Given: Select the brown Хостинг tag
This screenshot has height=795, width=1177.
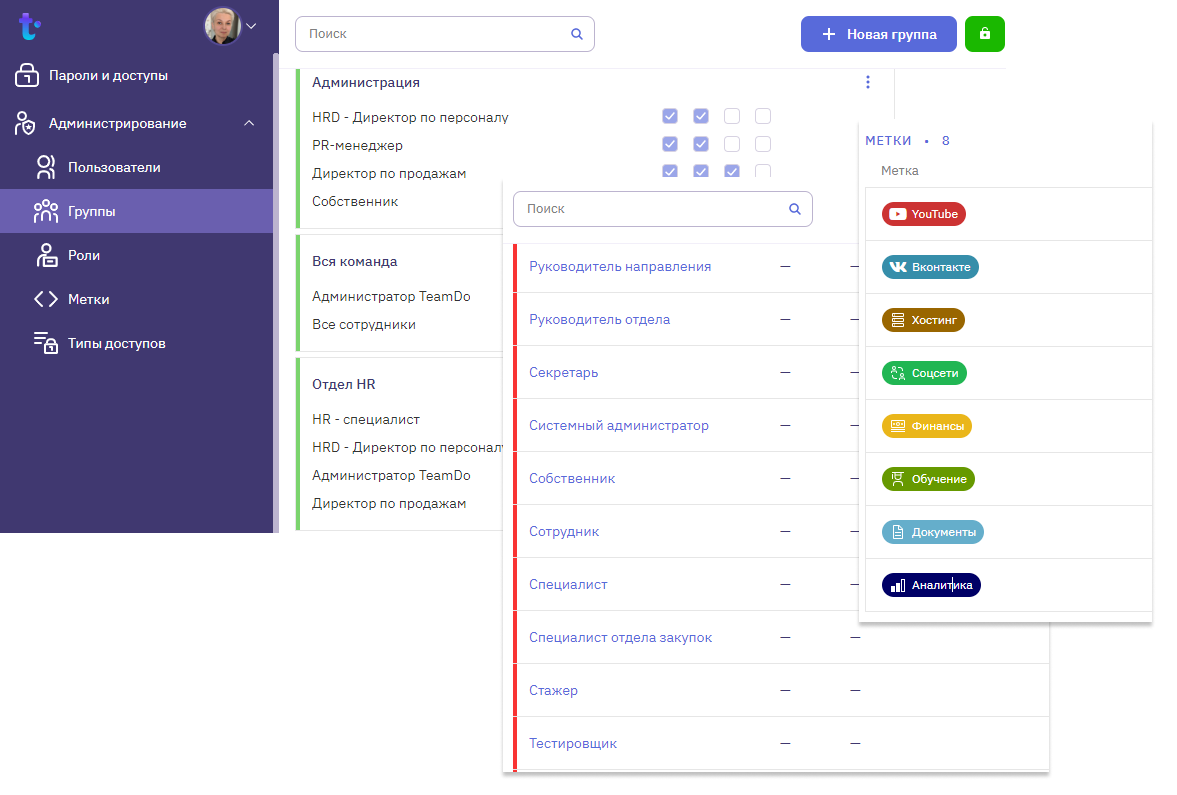Looking at the screenshot, I should tap(923, 320).
